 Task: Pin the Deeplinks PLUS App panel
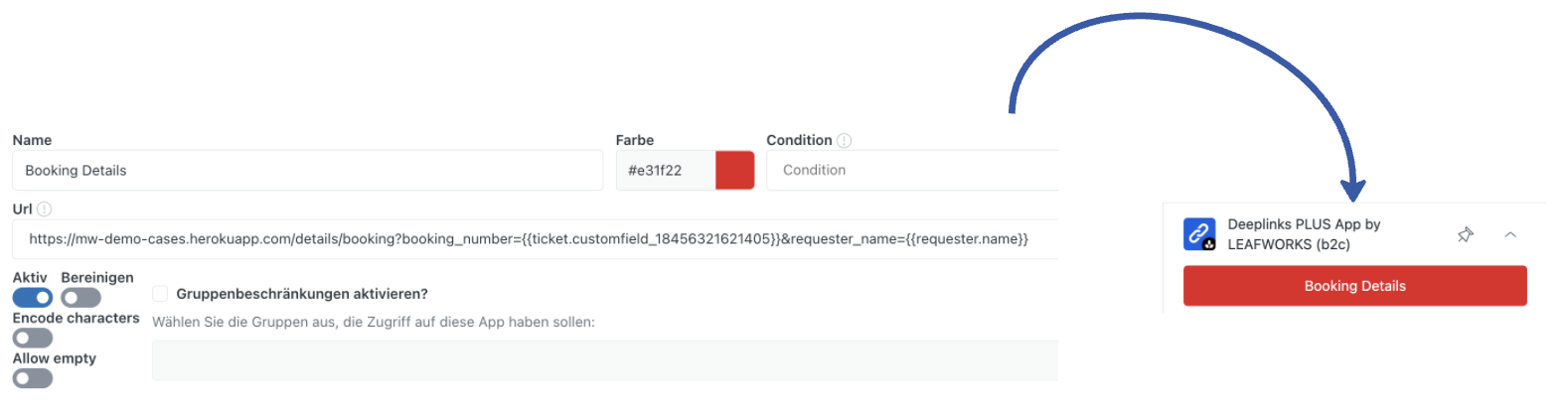[x=1465, y=235]
